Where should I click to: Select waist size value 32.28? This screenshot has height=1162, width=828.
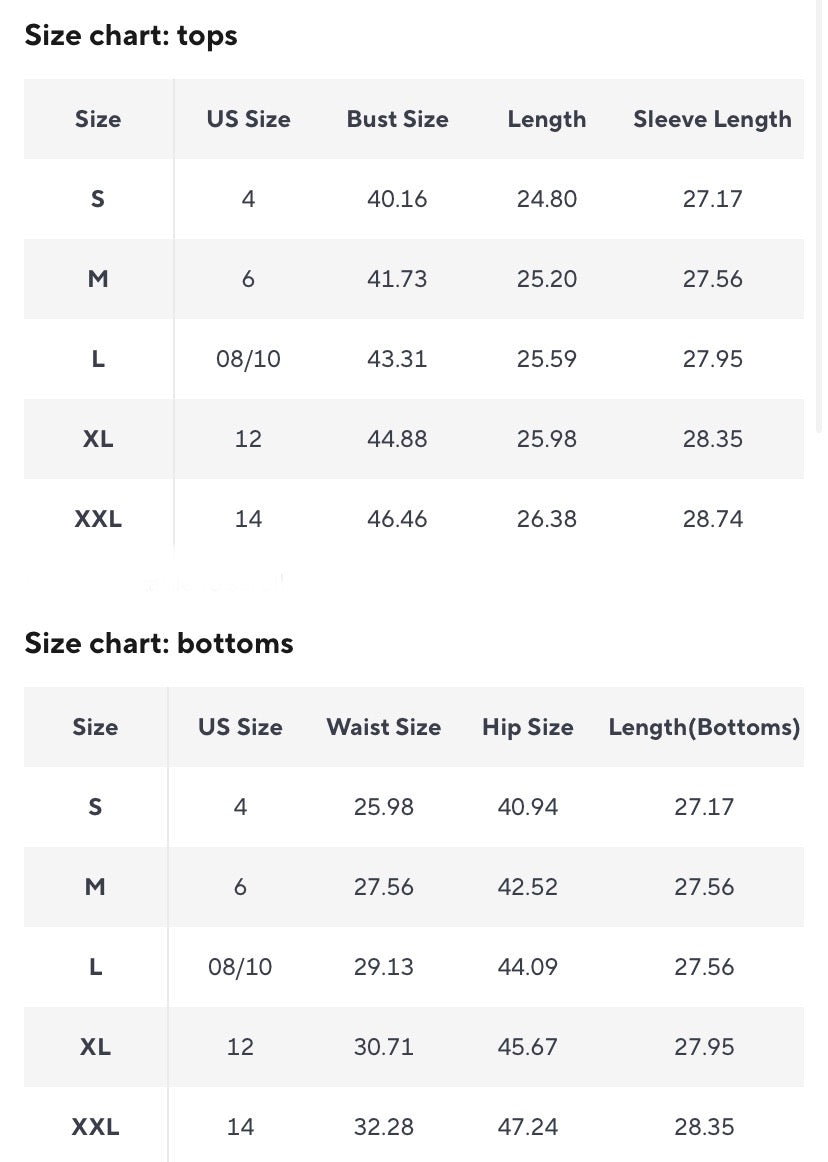pos(383,1127)
